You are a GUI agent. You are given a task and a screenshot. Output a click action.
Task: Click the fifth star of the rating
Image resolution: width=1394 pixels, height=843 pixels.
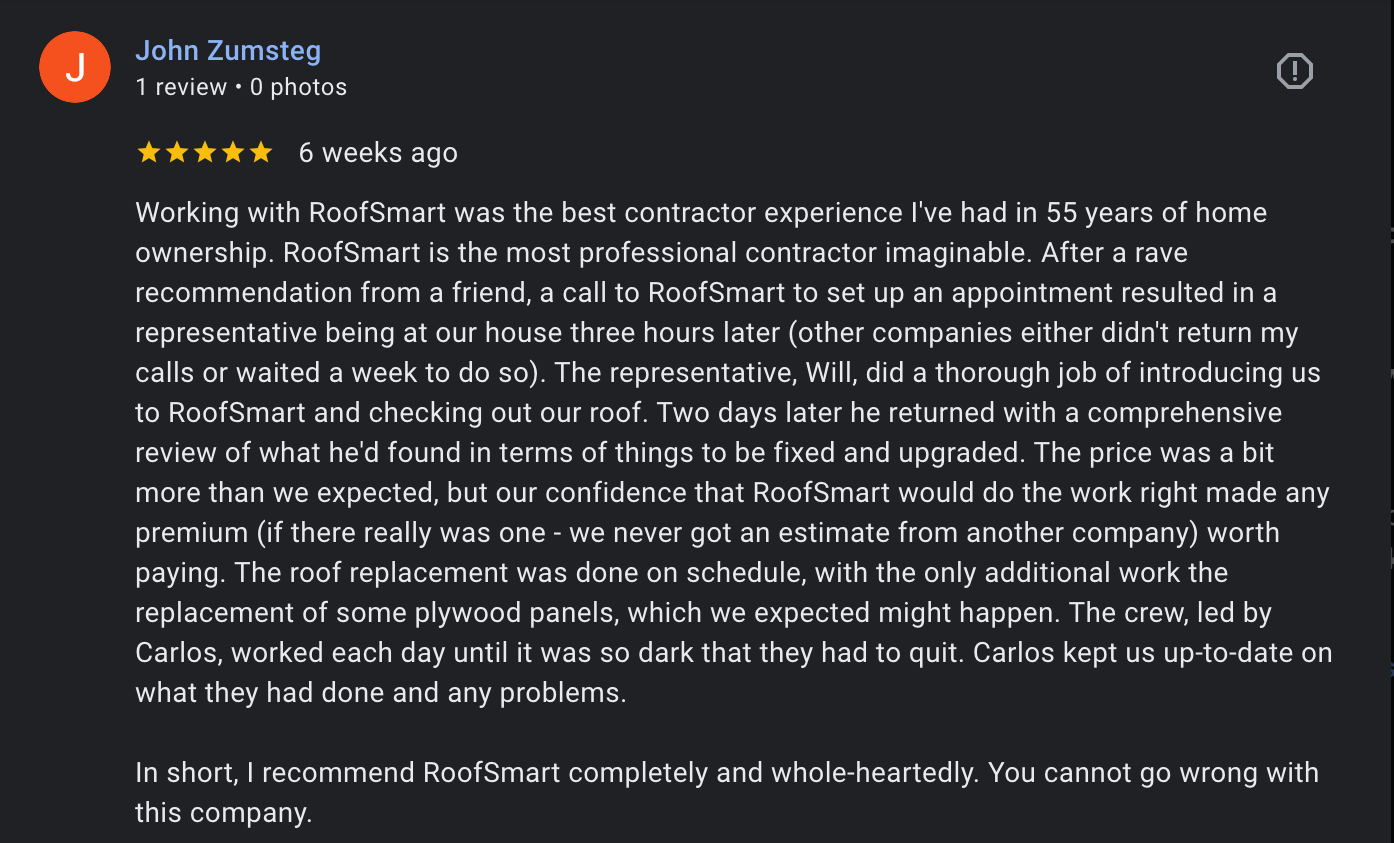[261, 152]
